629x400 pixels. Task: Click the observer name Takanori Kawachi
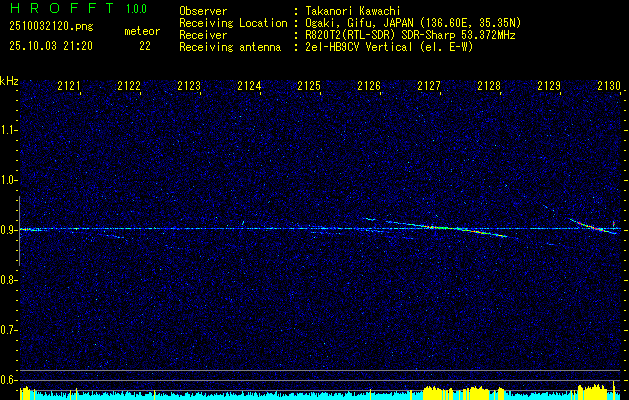tap(353, 11)
